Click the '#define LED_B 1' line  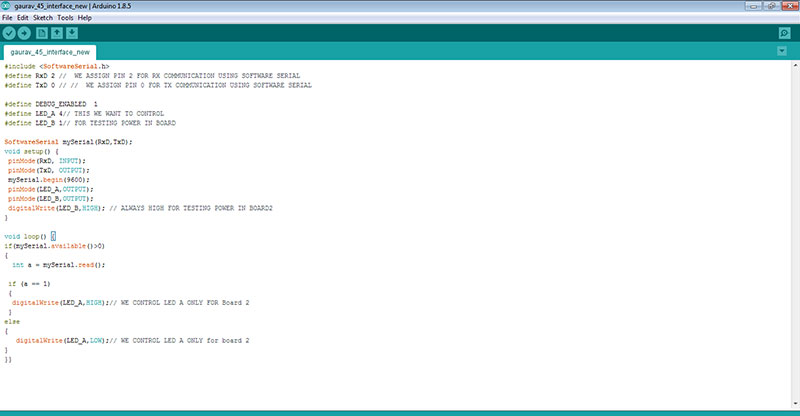tap(90, 123)
